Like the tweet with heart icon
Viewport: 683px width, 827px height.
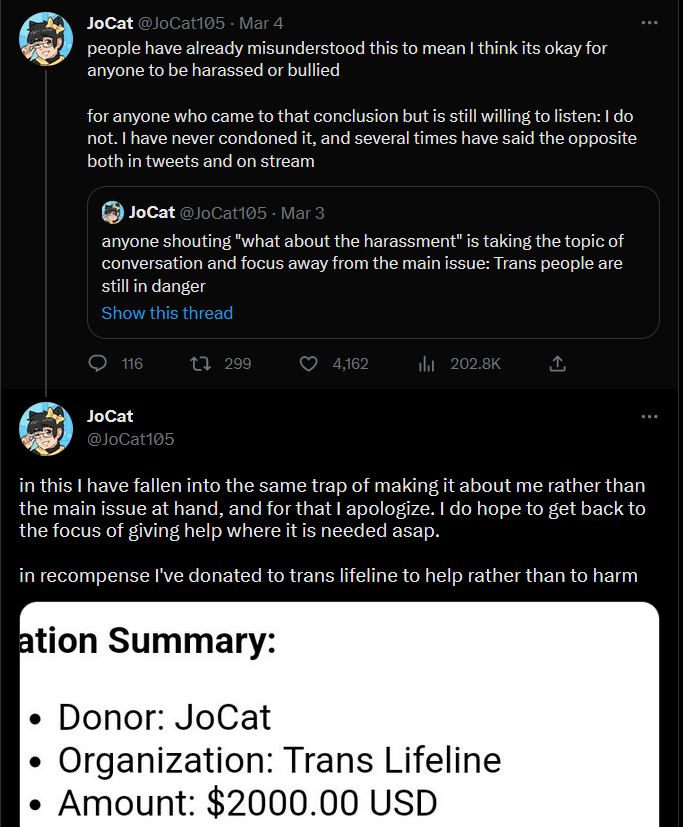(x=309, y=364)
